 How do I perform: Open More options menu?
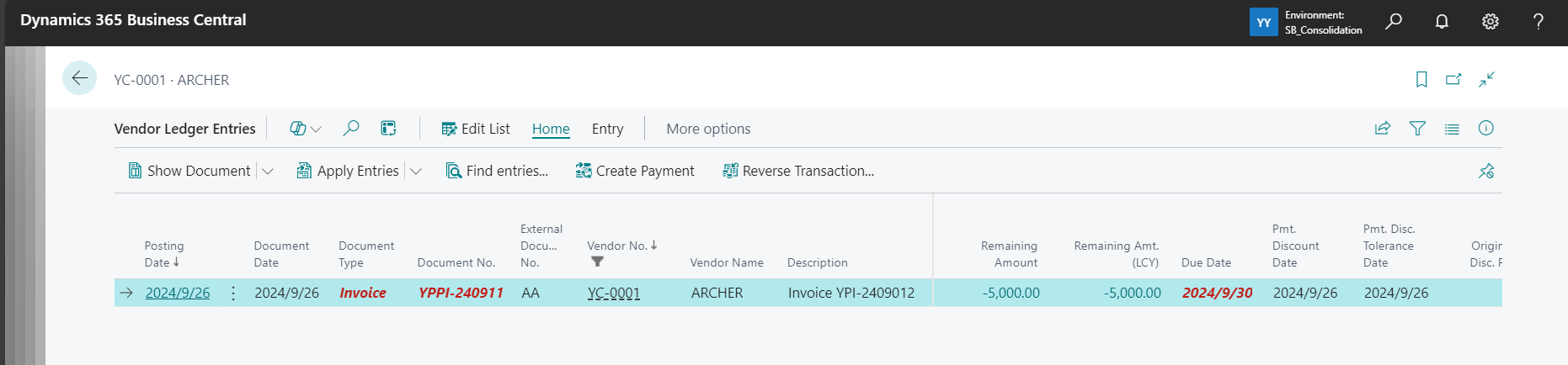click(708, 129)
